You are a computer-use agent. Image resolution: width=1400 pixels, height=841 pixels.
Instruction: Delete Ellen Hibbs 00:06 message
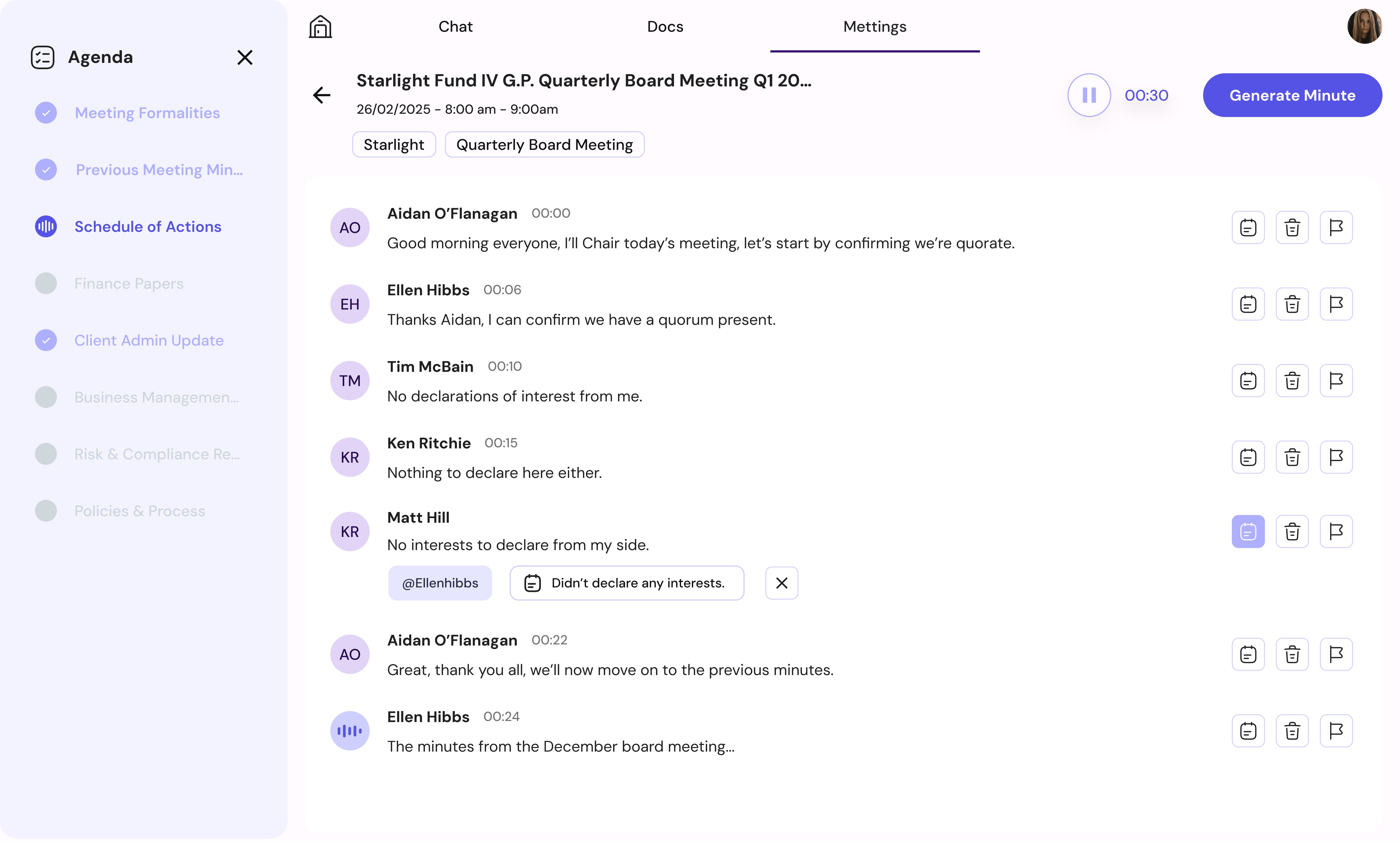coord(1292,304)
